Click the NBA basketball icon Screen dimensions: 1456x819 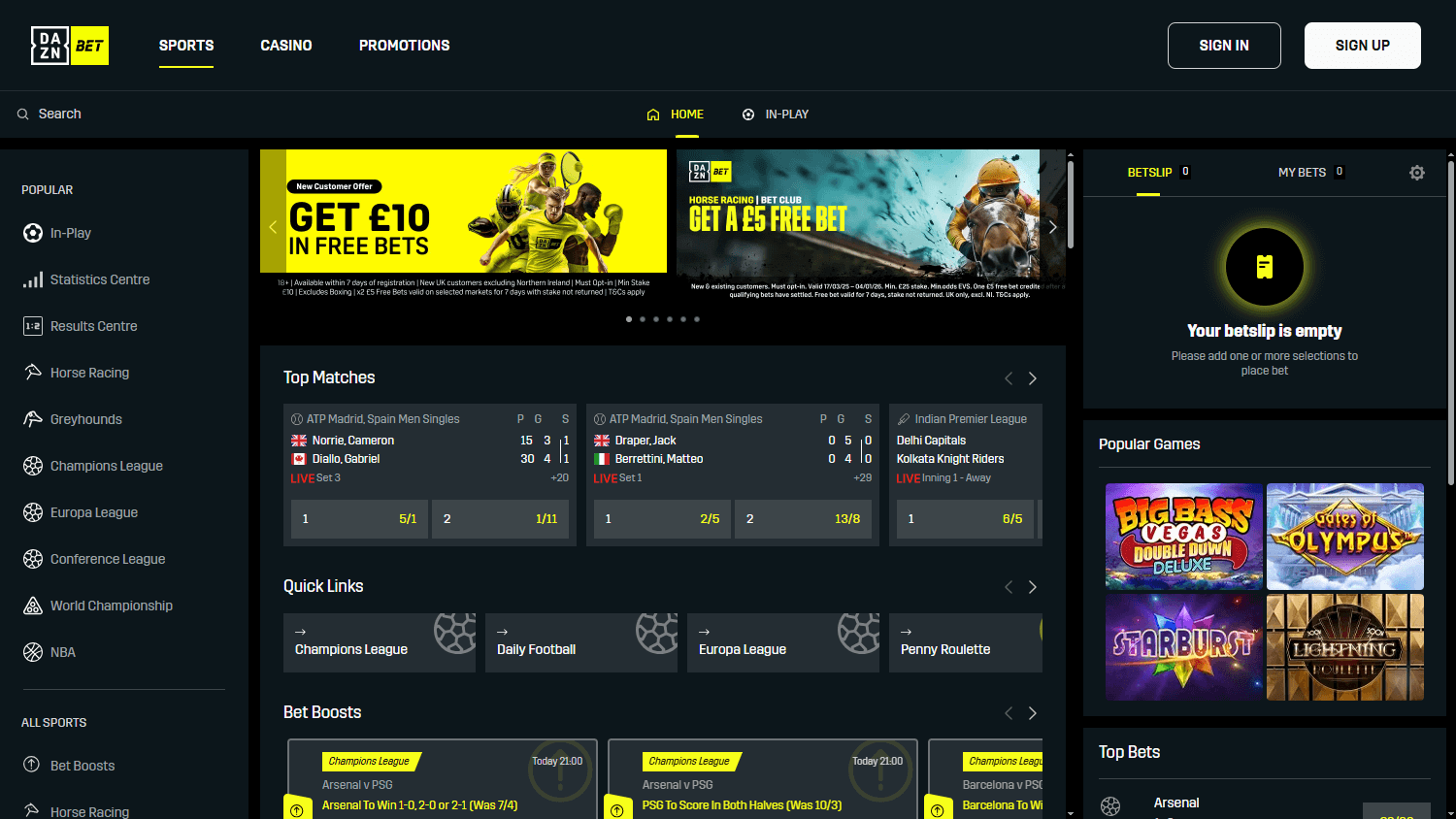[x=33, y=652]
